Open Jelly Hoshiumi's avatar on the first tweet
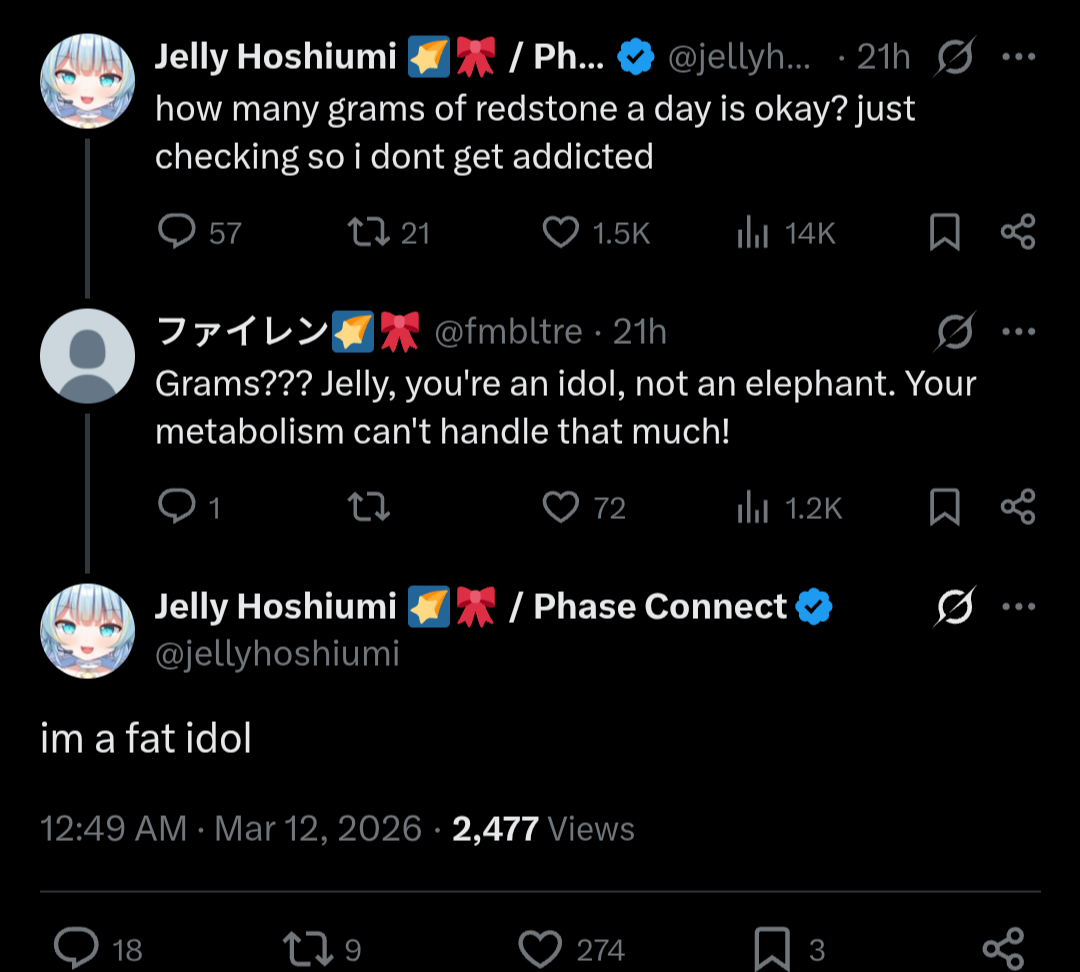 (x=87, y=81)
